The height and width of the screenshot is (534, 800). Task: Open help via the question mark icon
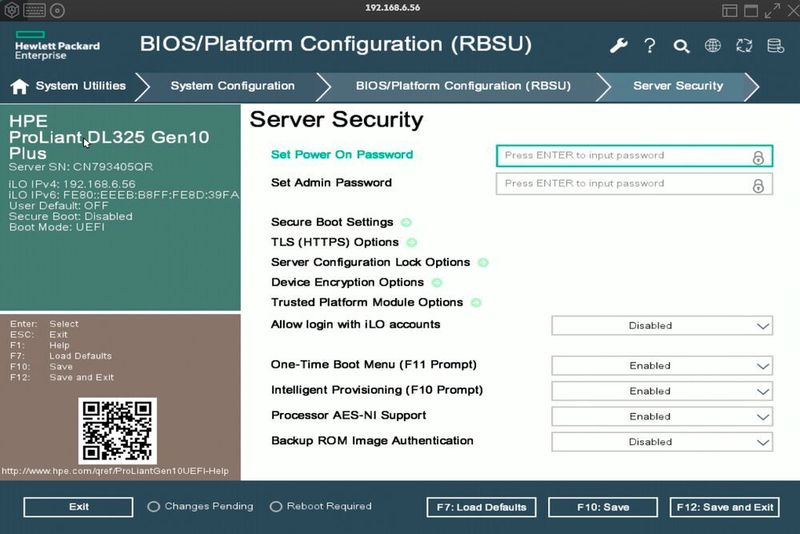pyautogui.click(x=649, y=46)
